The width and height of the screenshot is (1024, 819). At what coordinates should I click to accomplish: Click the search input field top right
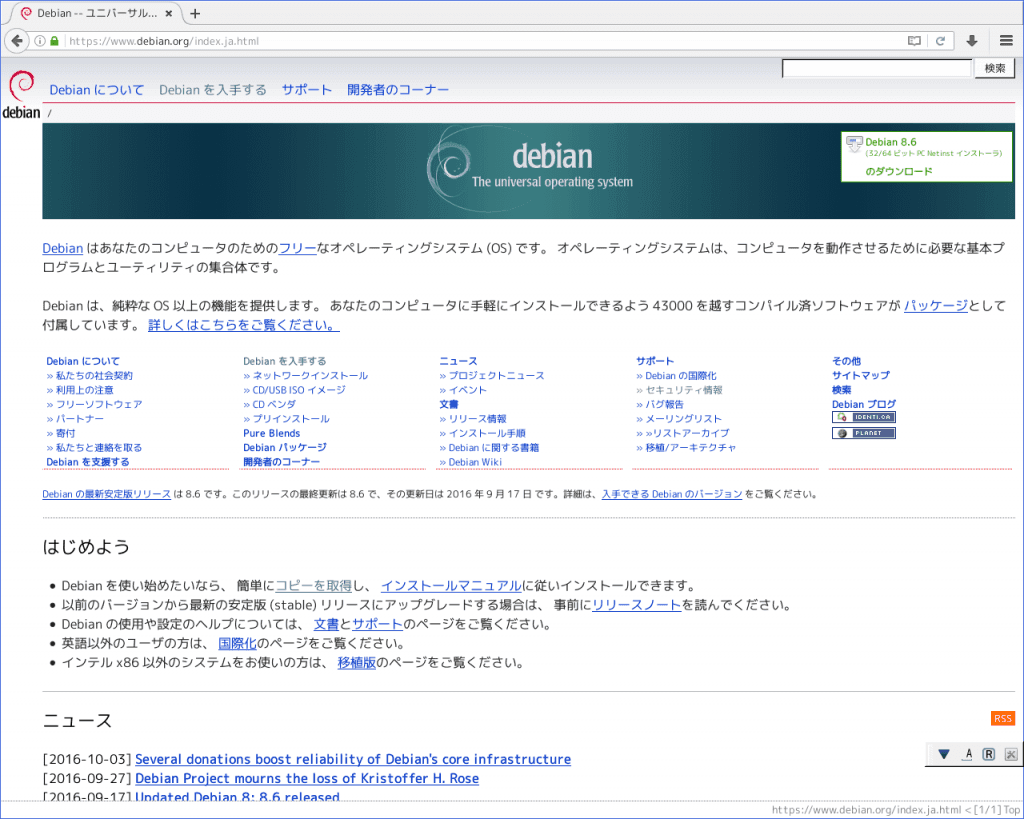875,68
